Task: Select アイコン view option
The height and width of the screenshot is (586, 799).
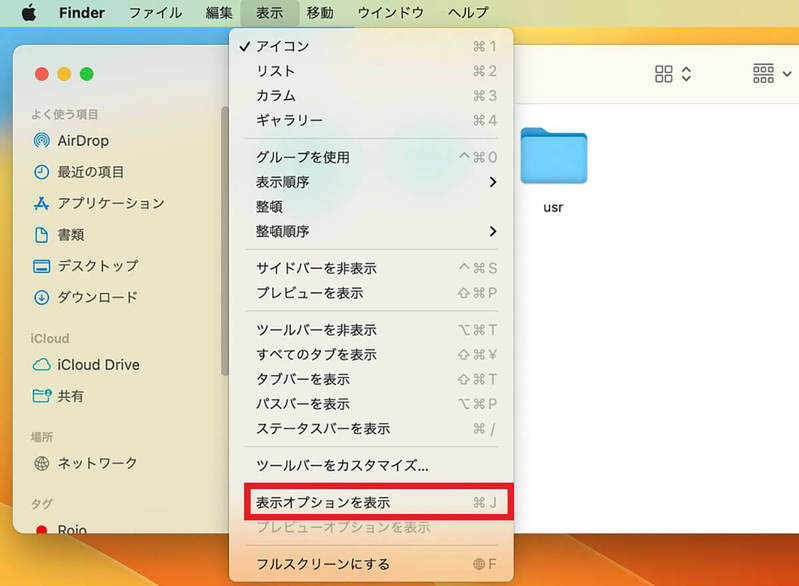Action: (x=371, y=46)
